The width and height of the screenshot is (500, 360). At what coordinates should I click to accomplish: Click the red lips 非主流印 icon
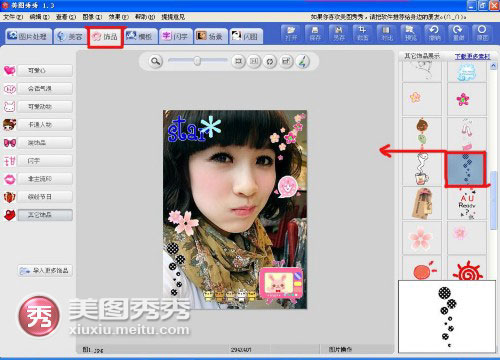pyautogui.click(x=10, y=179)
